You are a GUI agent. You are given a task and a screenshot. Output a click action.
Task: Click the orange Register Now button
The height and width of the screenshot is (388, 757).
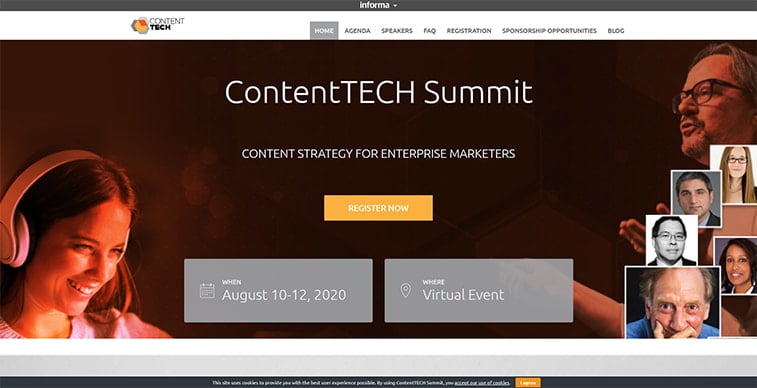coord(378,208)
